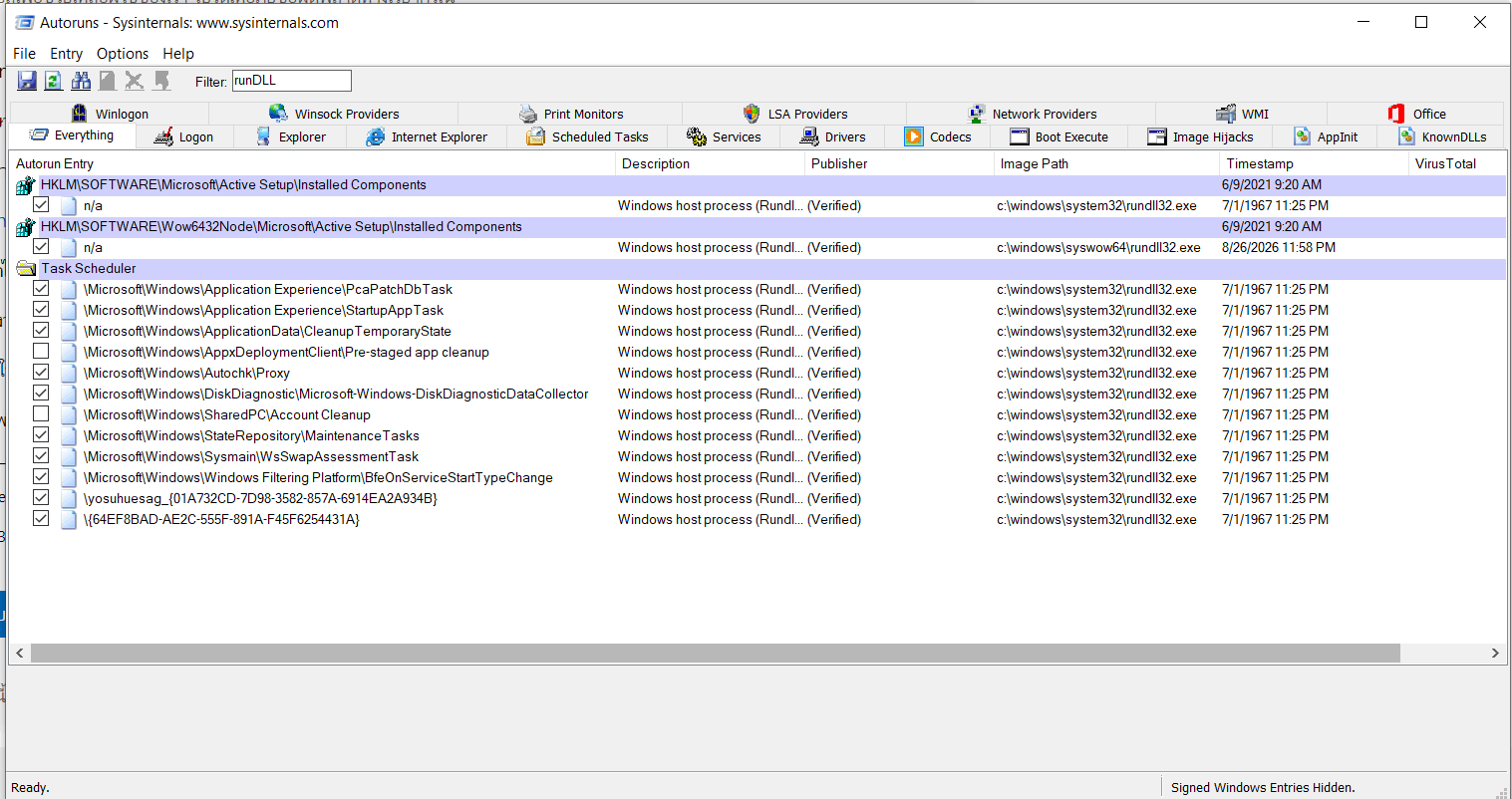
Task: Click the Filter text field
Action: [292, 81]
